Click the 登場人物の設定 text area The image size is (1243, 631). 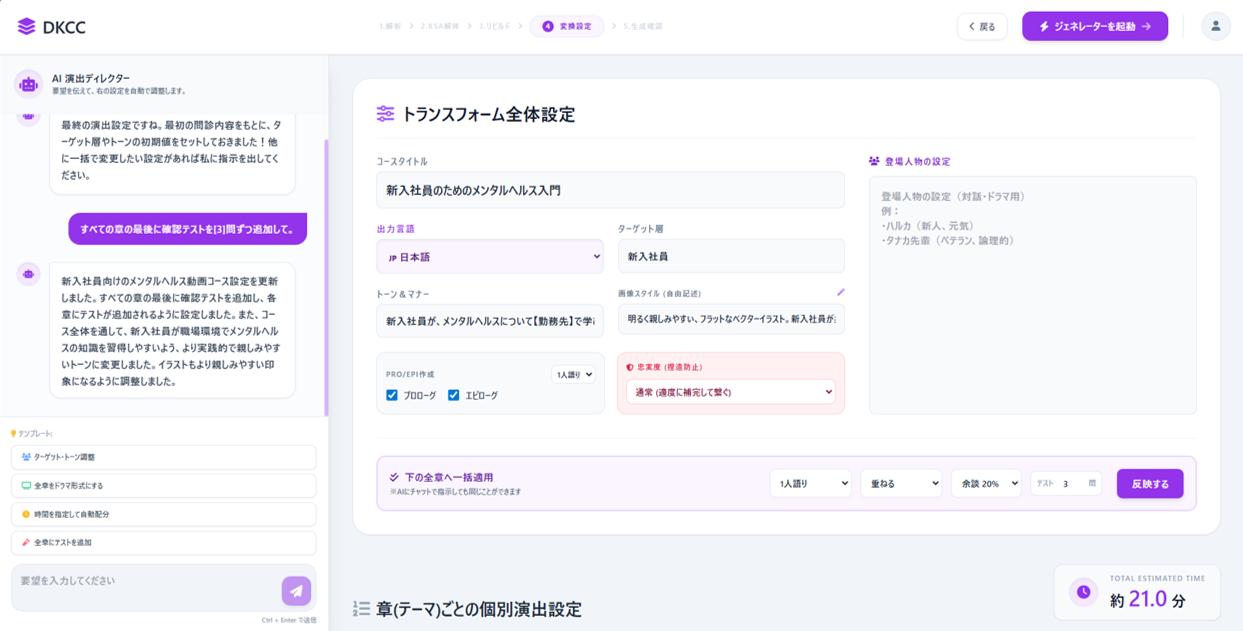click(x=1032, y=295)
